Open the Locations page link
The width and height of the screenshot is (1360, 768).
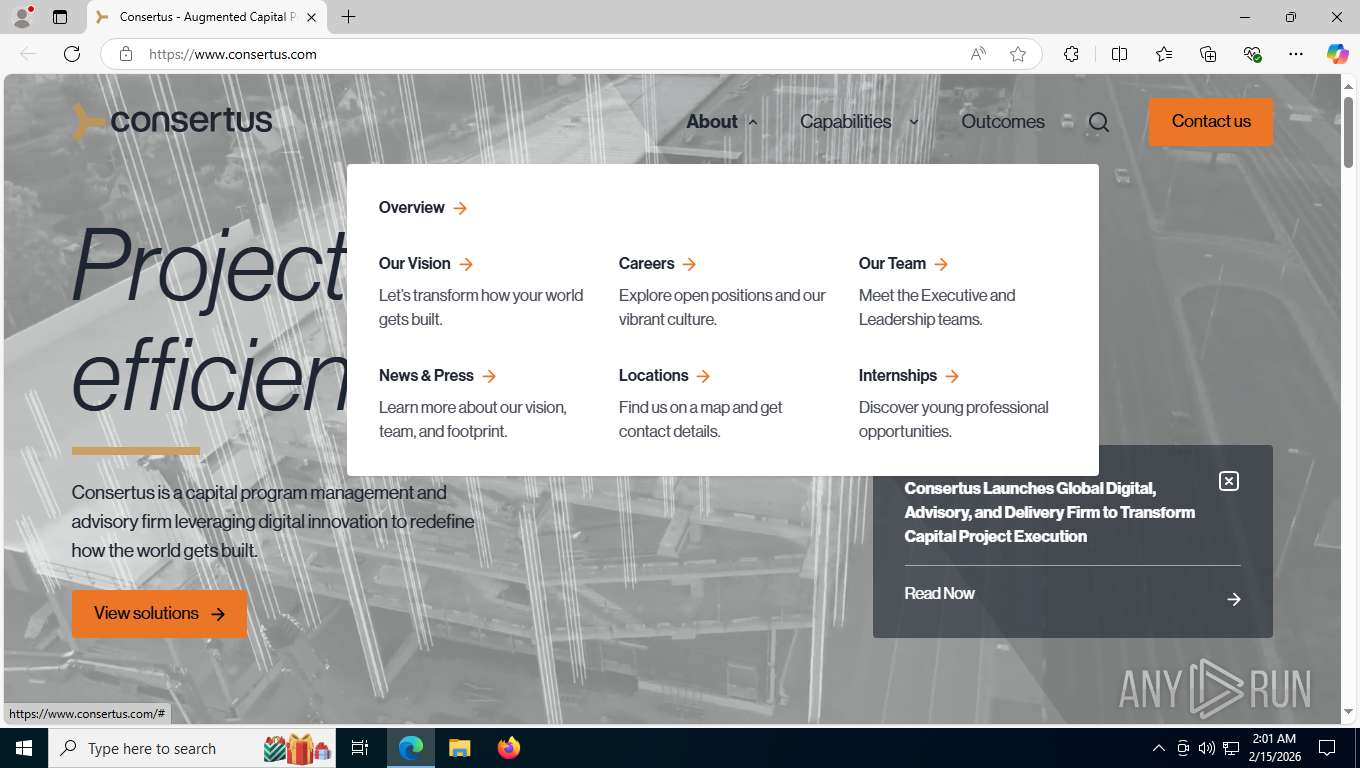click(x=664, y=376)
